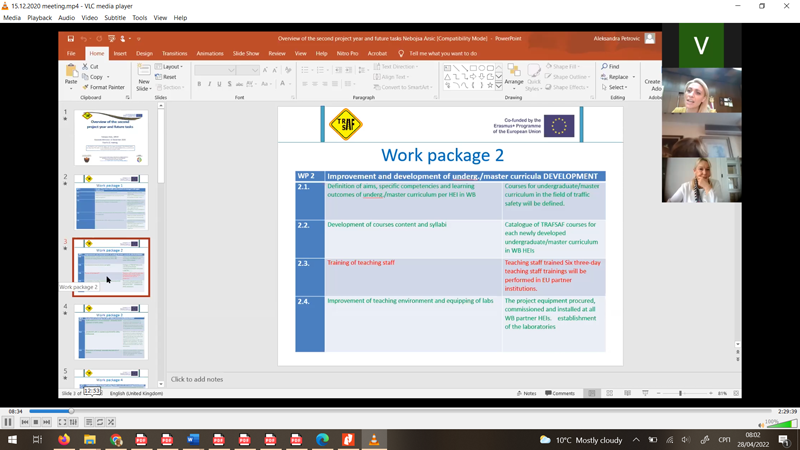Expand the Layout dropdown

point(169,66)
